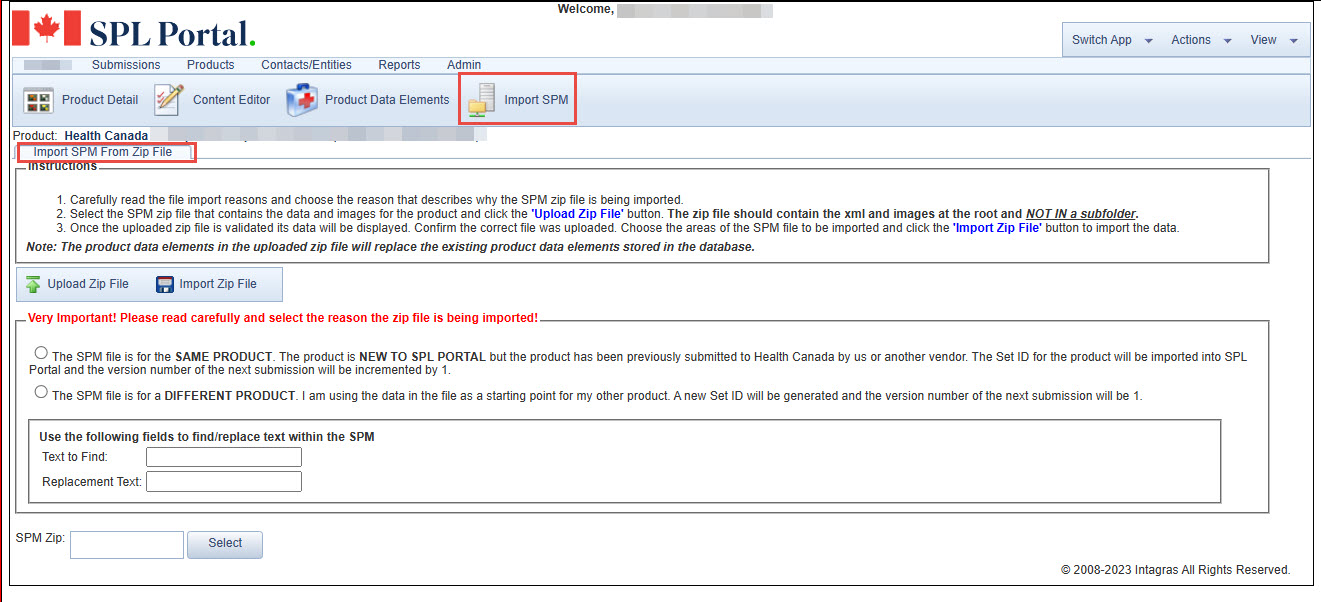Expand the Switch App dropdown
This screenshot has width=1321, height=602.
[x=1112, y=40]
